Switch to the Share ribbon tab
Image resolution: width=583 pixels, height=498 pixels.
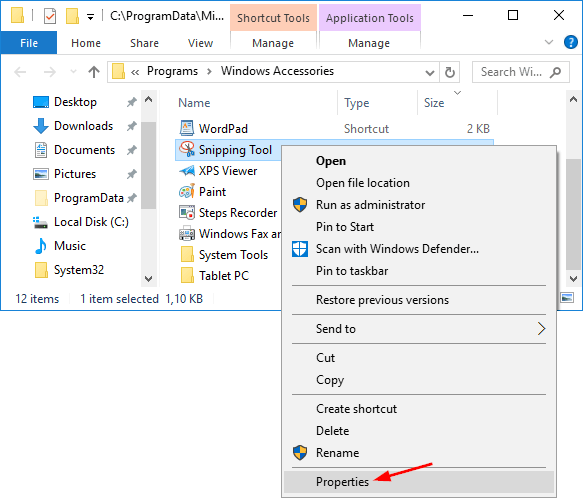(144, 43)
